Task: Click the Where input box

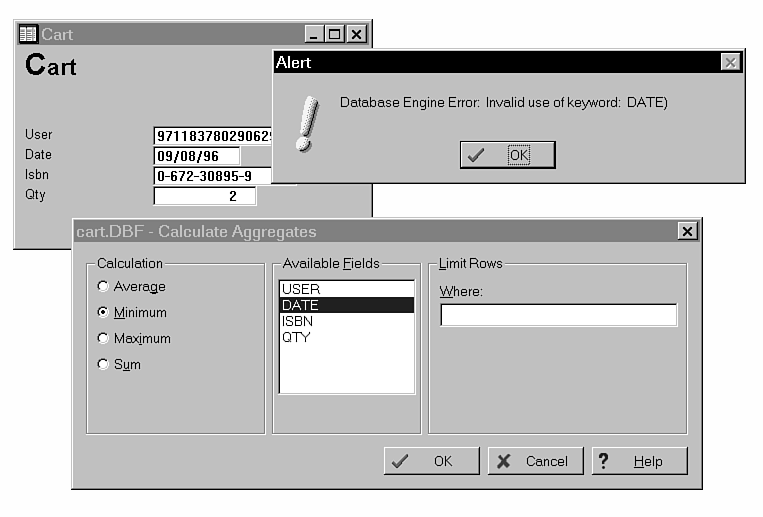Action: (x=558, y=316)
